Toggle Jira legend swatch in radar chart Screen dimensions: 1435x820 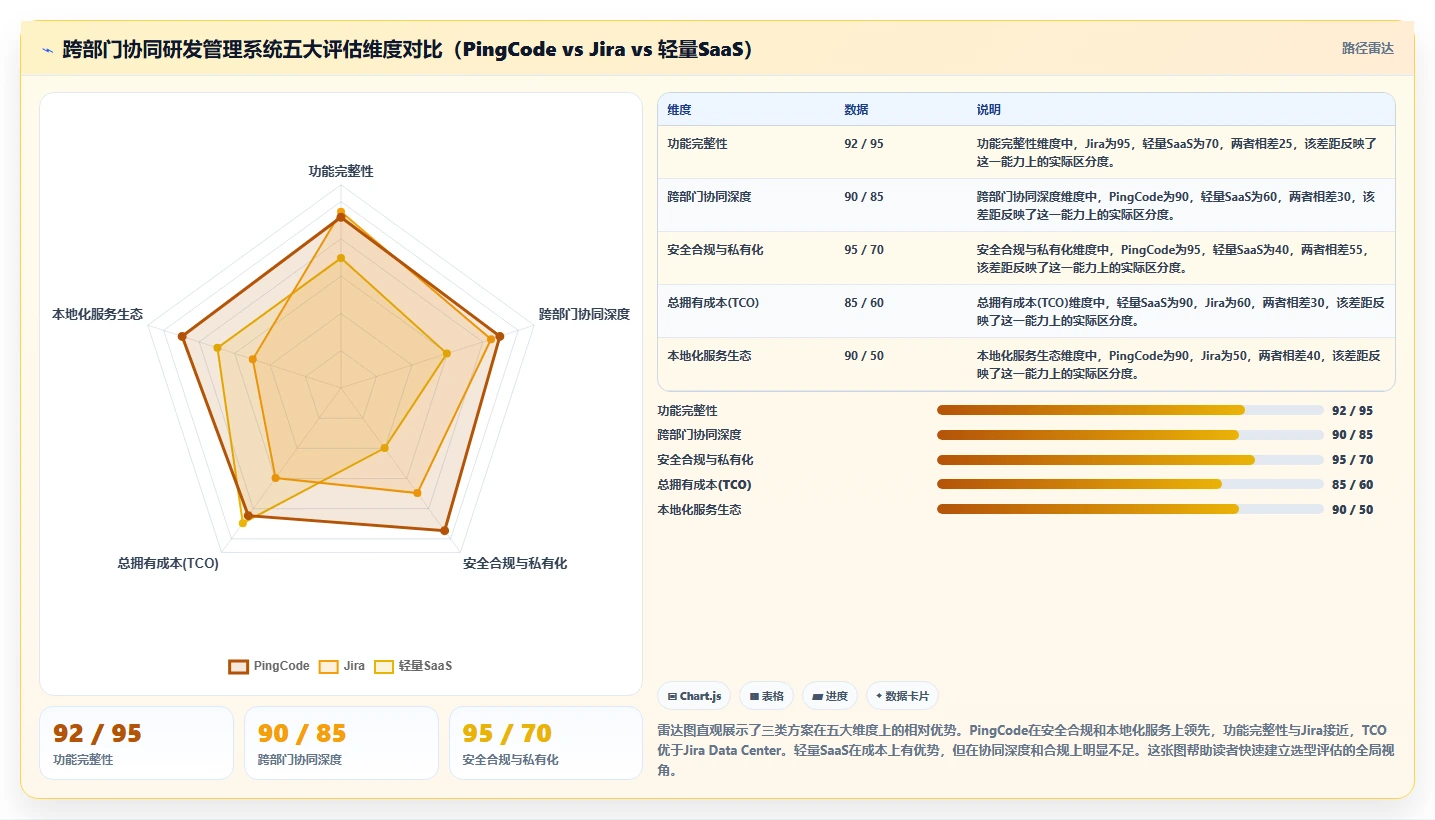click(328, 667)
